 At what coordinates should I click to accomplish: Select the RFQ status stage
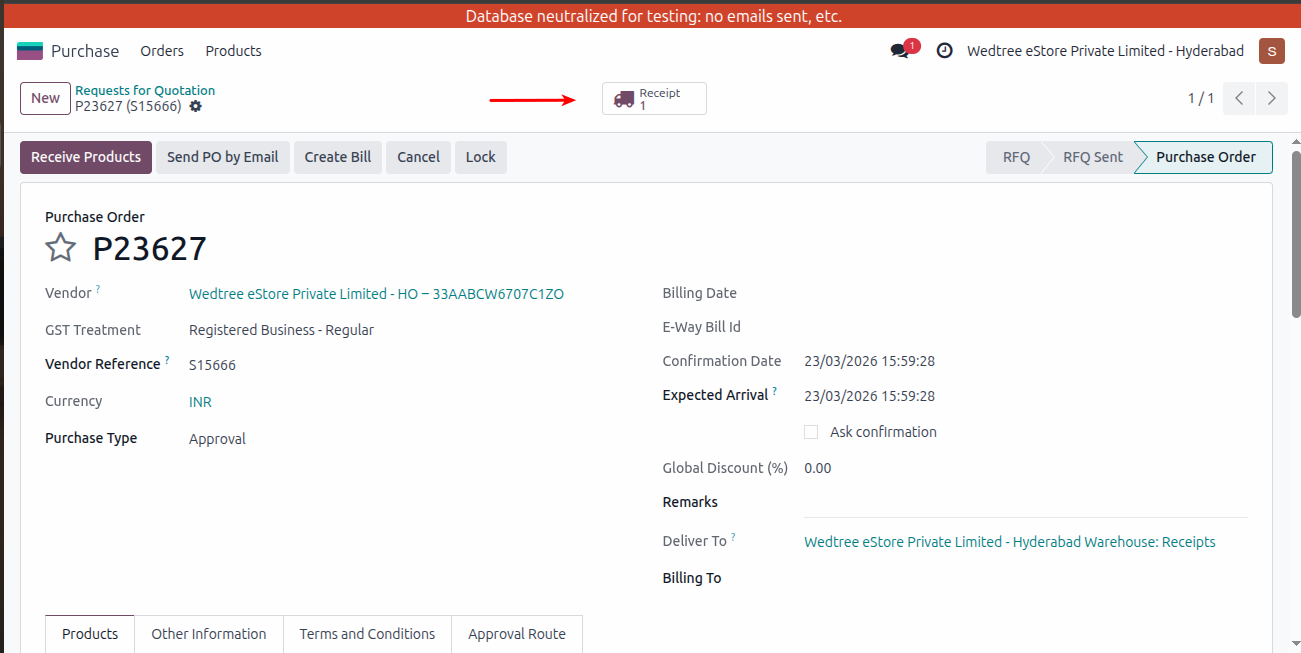pos(1016,157)
